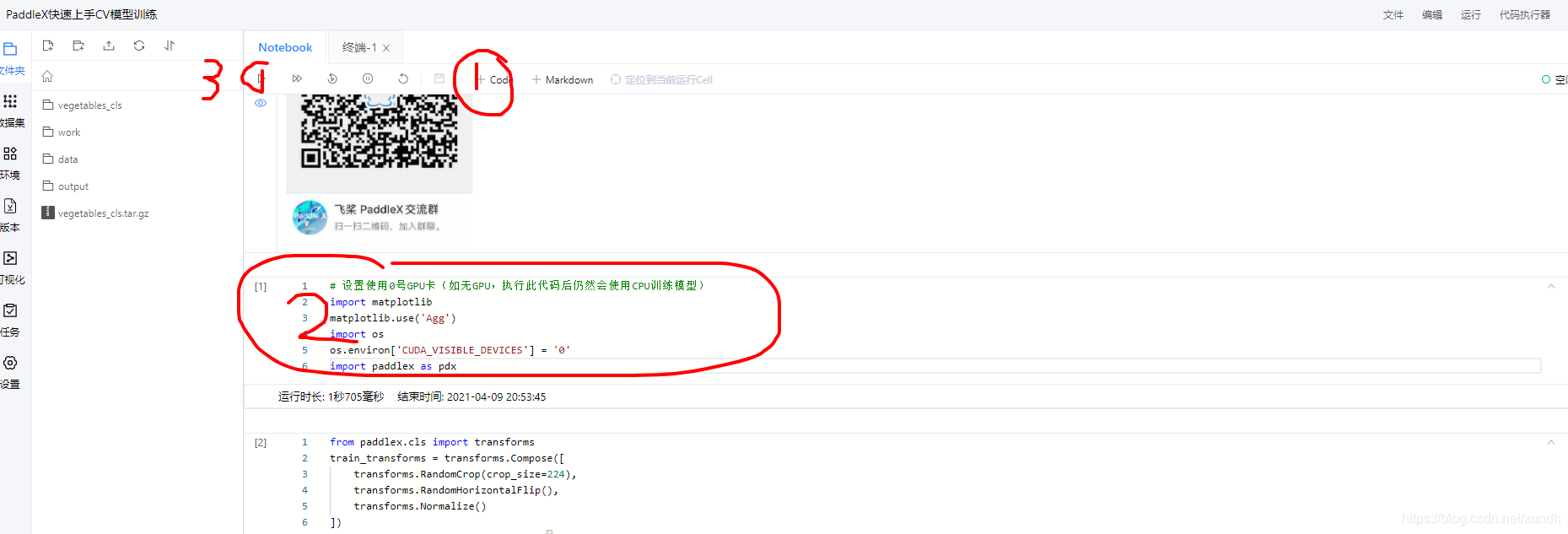Viewport: 1568px width, 534px height.
Task: Click the 飞桨 PaddleX 交流群 title text
Action: (386, 209)
